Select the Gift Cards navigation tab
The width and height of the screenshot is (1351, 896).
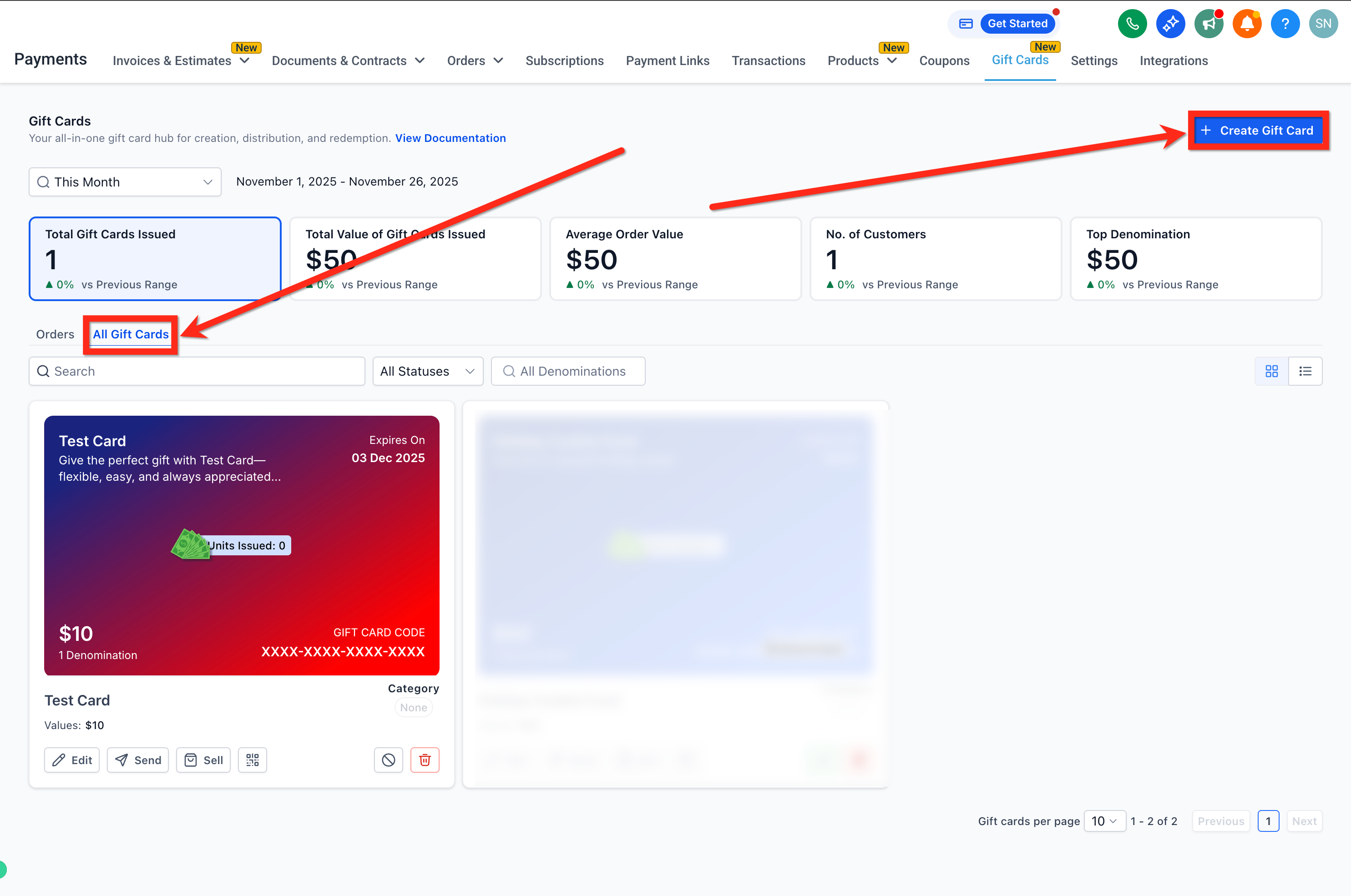(1020, 60)
